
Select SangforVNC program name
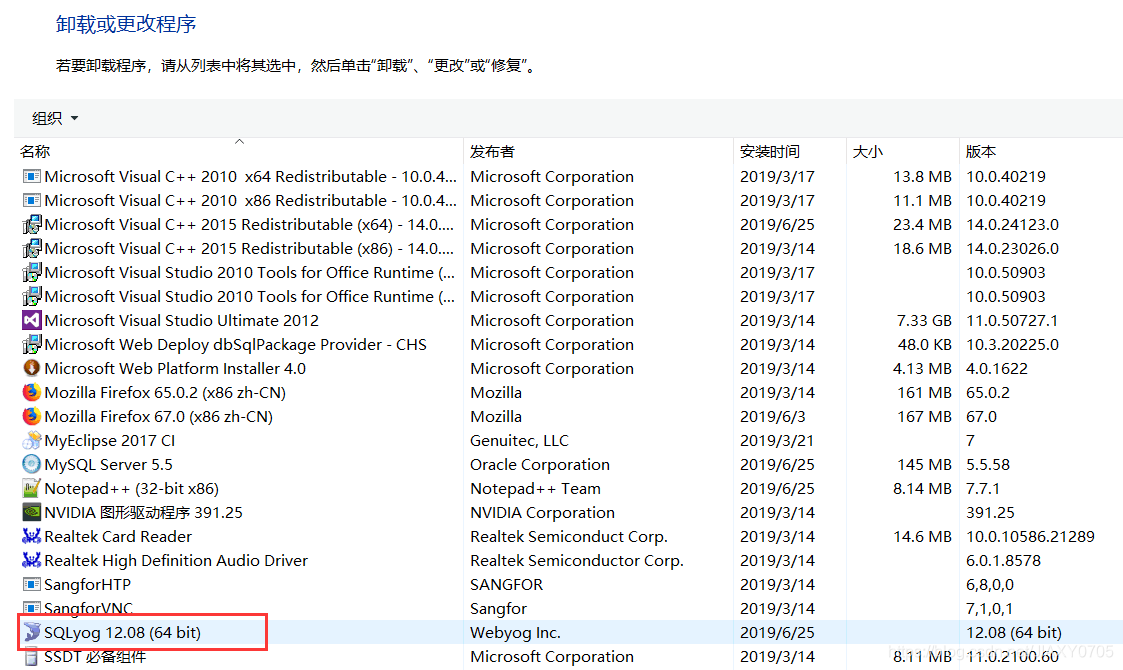89,608
